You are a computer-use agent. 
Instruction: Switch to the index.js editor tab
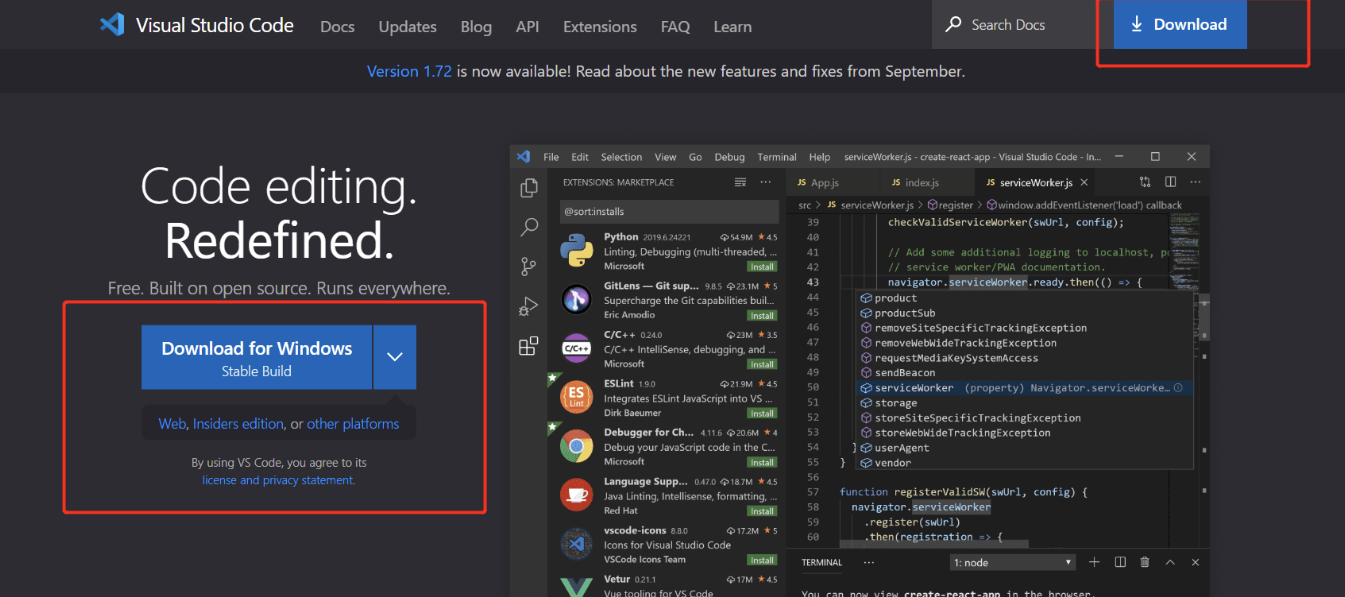coord(922,183)
